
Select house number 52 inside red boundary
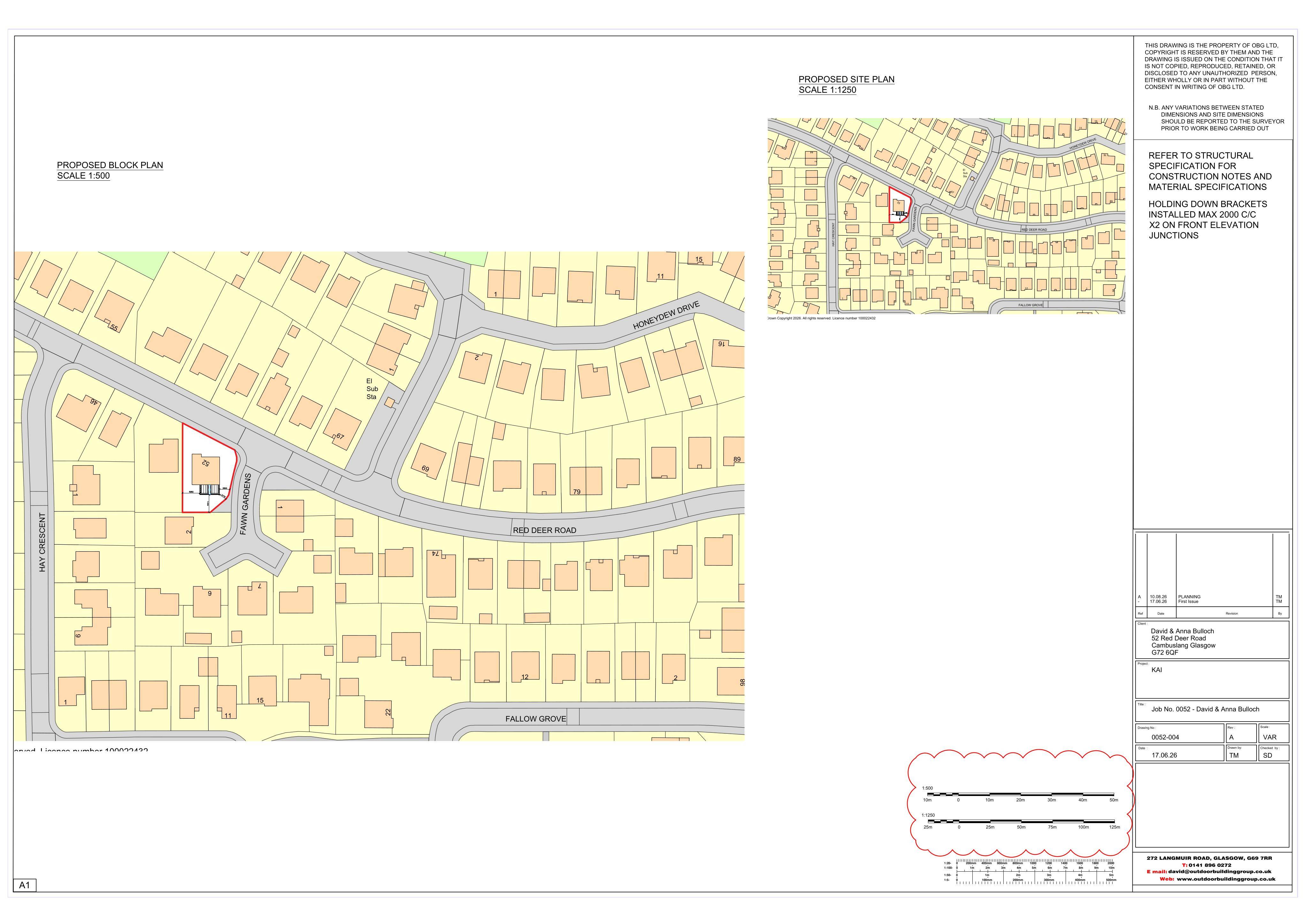(x=206, y=463)
